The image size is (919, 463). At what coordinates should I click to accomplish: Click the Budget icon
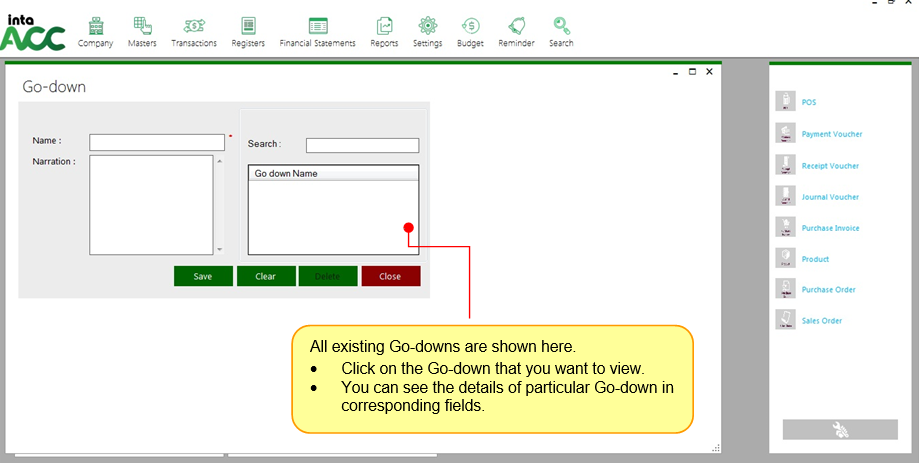click(470, 27)
